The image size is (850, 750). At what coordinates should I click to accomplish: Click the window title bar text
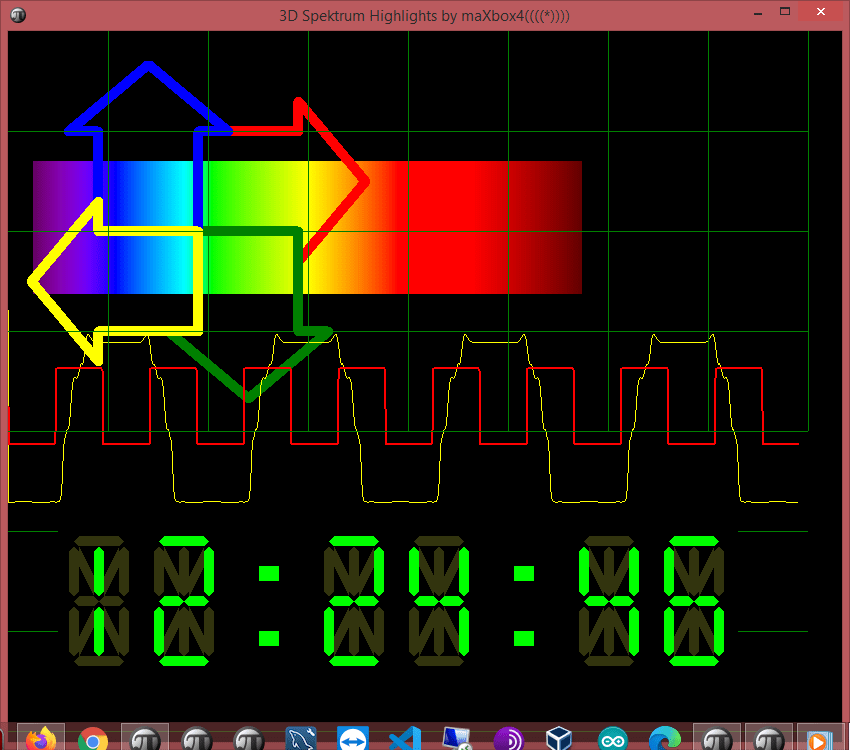425,15
